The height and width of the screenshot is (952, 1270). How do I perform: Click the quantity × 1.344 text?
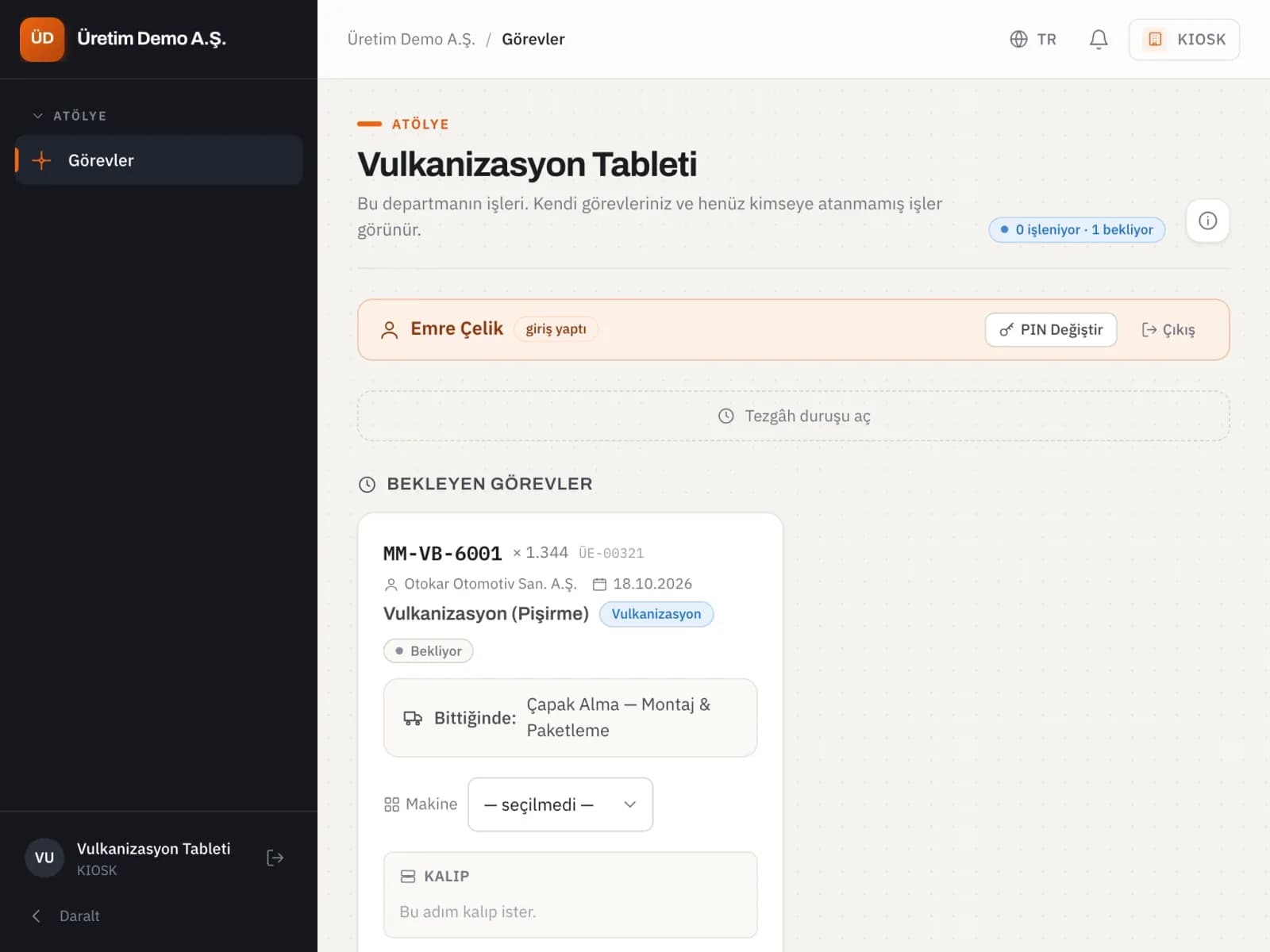tap(541, 552)
